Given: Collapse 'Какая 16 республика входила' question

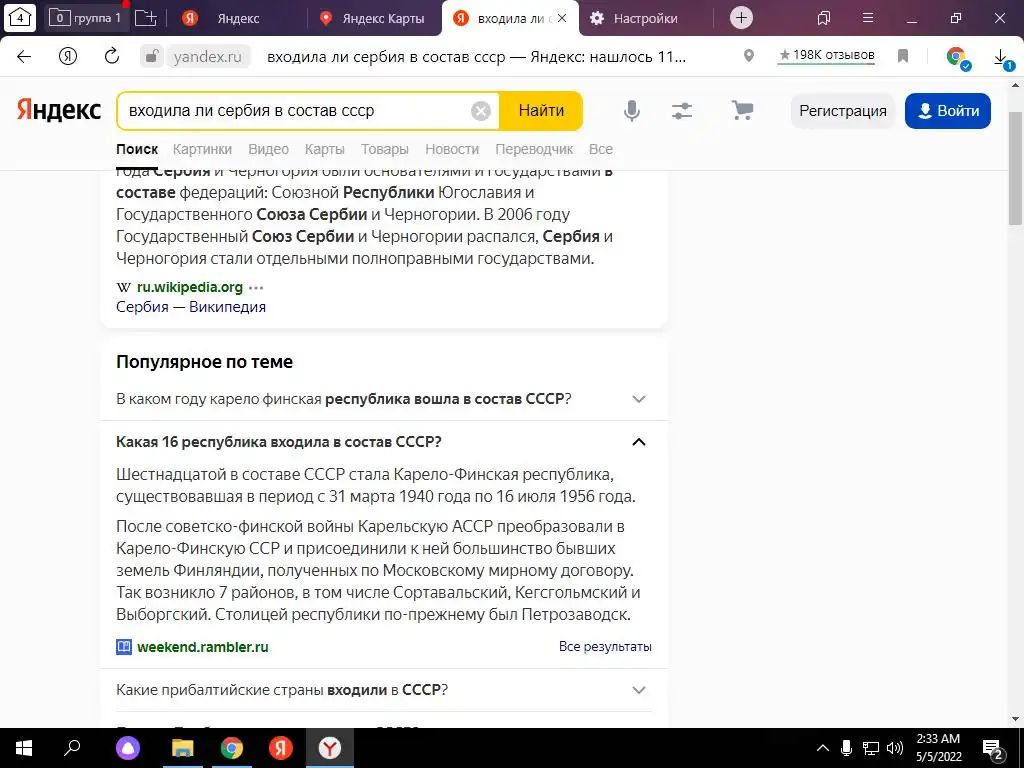Looking at the screenshot, I should coord(384,442).
